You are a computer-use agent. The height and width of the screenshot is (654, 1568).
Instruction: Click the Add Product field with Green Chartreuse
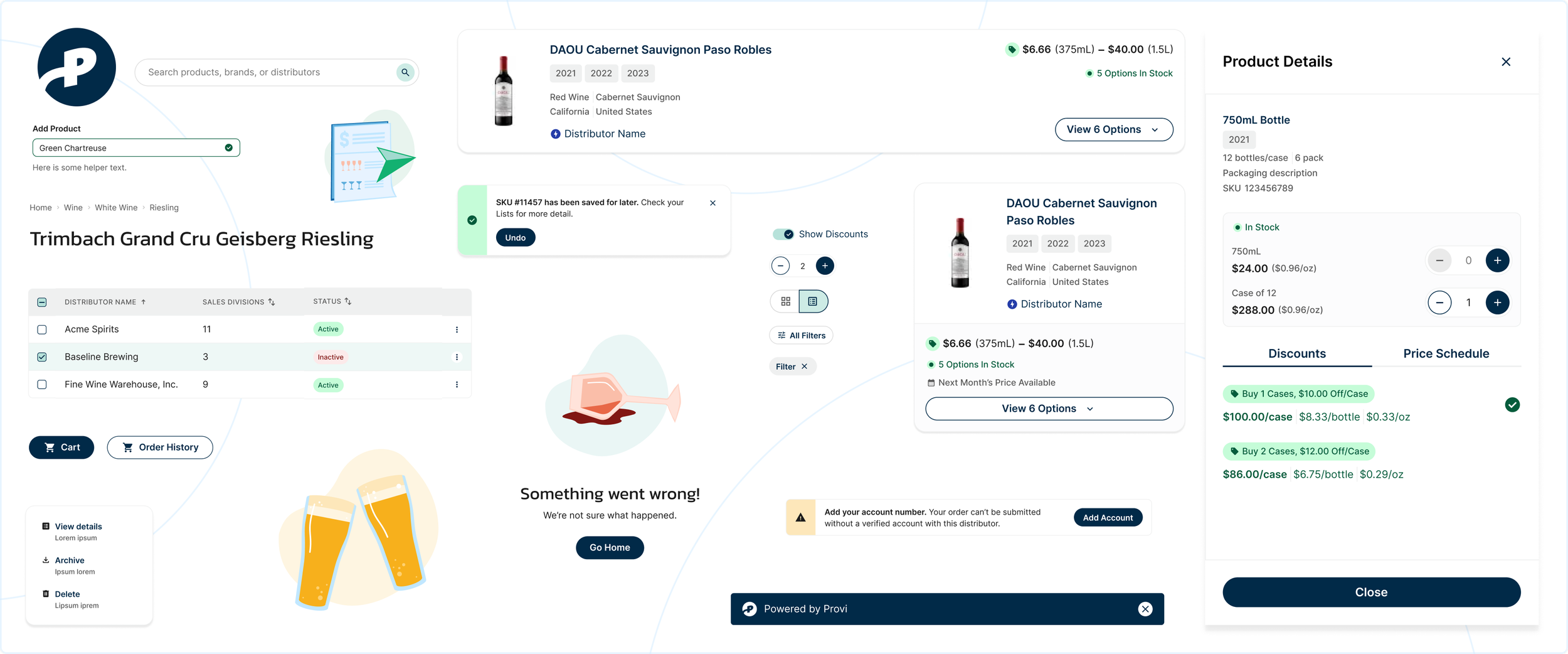pyautogui.click(x=136, y=148)
